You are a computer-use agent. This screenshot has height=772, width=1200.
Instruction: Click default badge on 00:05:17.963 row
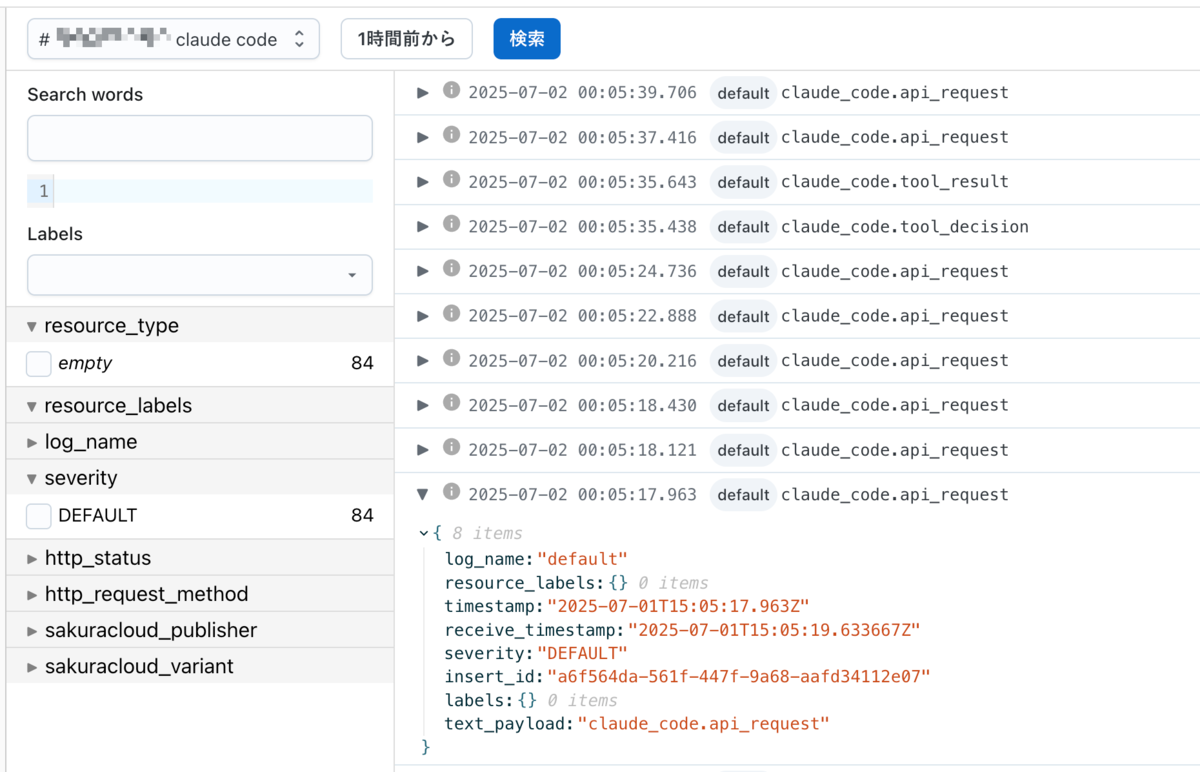743,494
